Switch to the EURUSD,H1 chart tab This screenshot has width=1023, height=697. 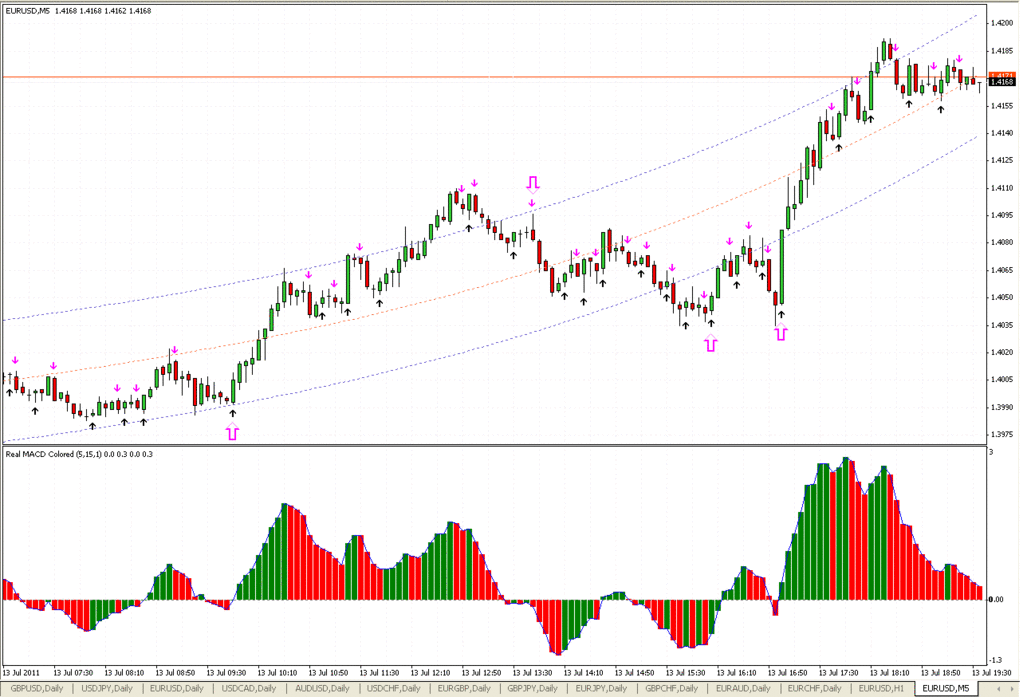point(881,689)
